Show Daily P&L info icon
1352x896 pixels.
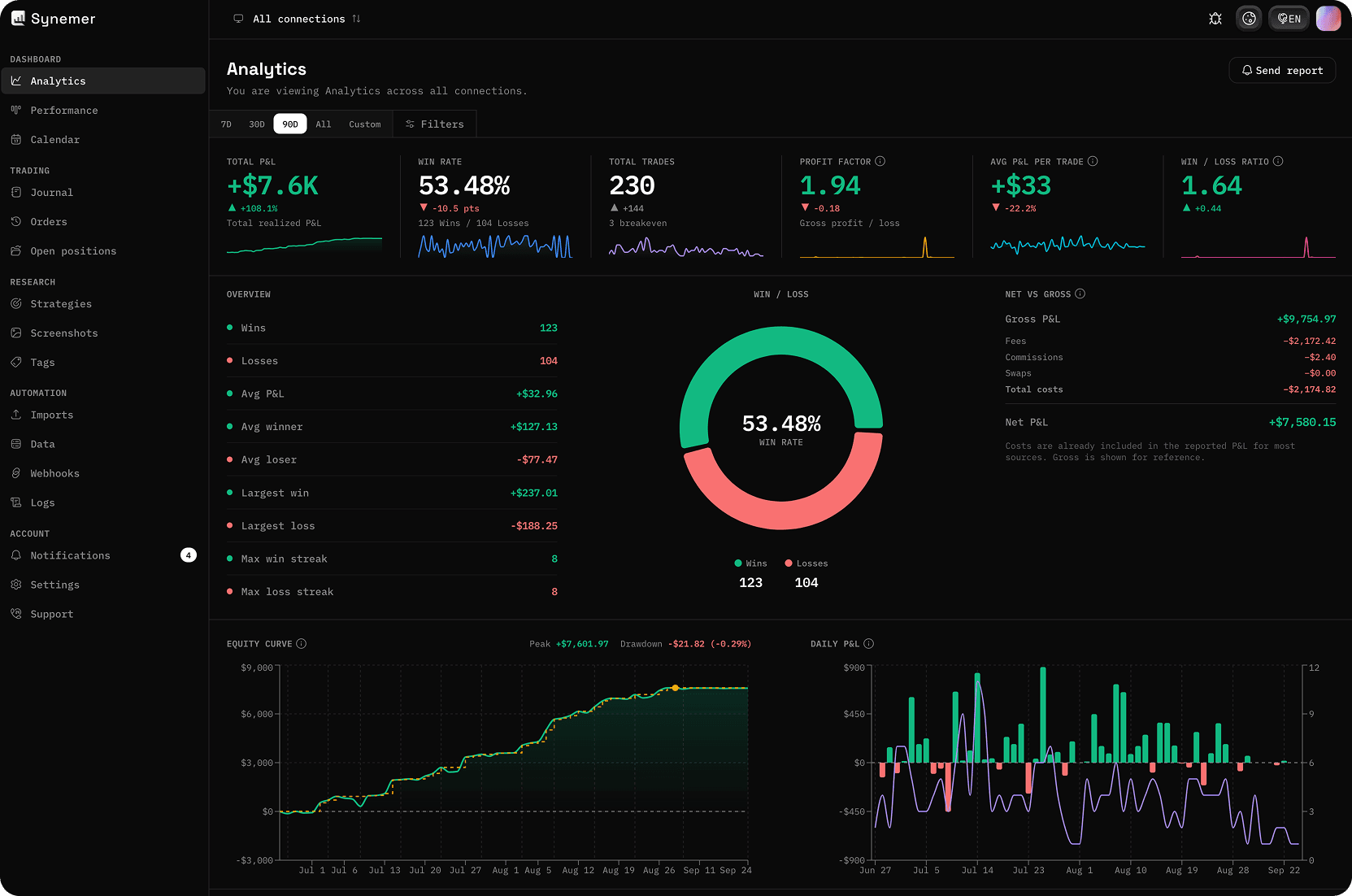(x=869, y=643)
